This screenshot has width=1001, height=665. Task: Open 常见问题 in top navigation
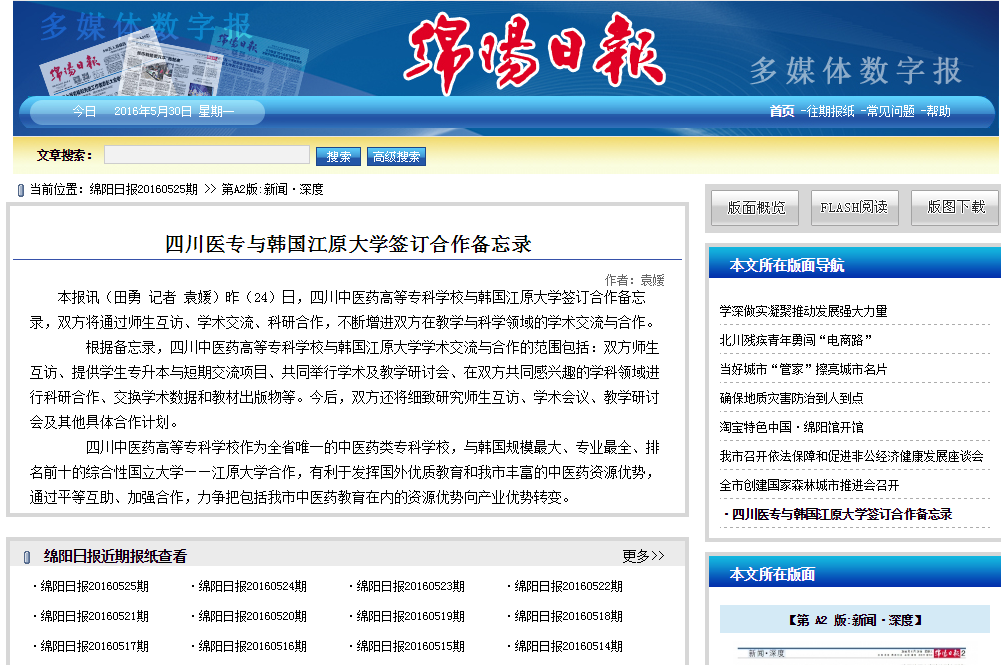coord(889,112)
